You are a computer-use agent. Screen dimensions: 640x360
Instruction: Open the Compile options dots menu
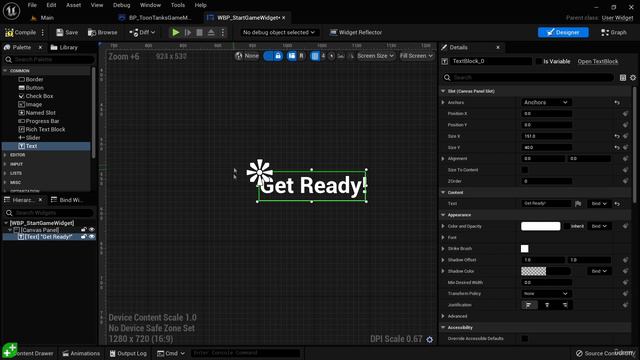42,32
